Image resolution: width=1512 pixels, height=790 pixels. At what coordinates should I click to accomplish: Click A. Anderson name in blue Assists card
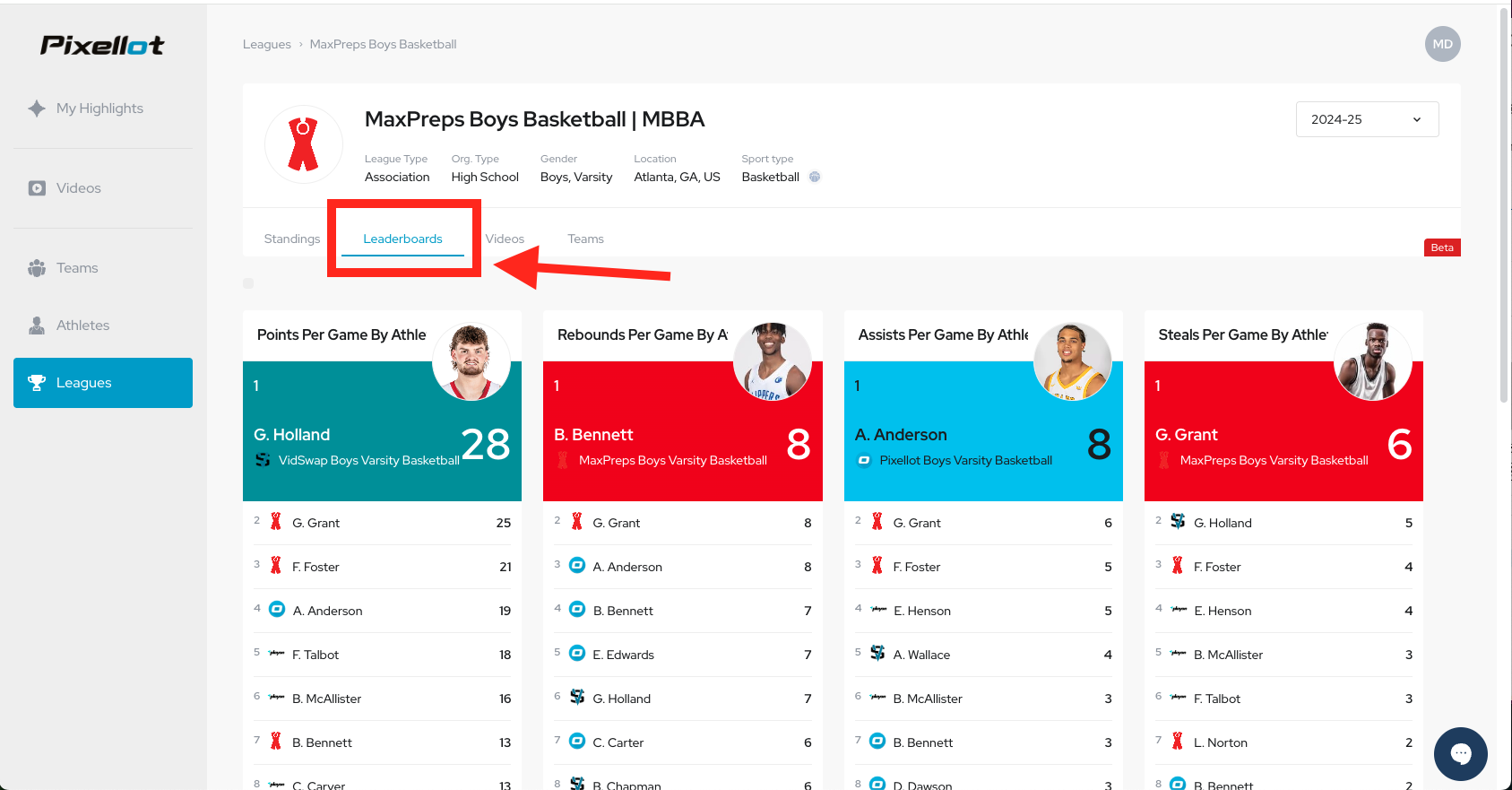point(901,435)
